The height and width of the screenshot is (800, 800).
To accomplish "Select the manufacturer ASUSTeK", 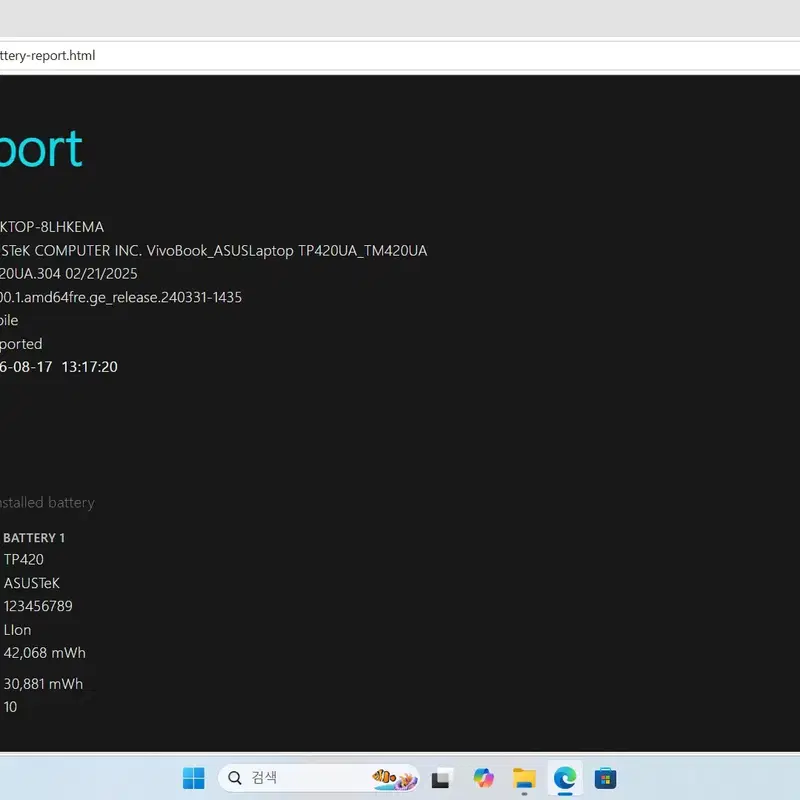I will point(32,583).
